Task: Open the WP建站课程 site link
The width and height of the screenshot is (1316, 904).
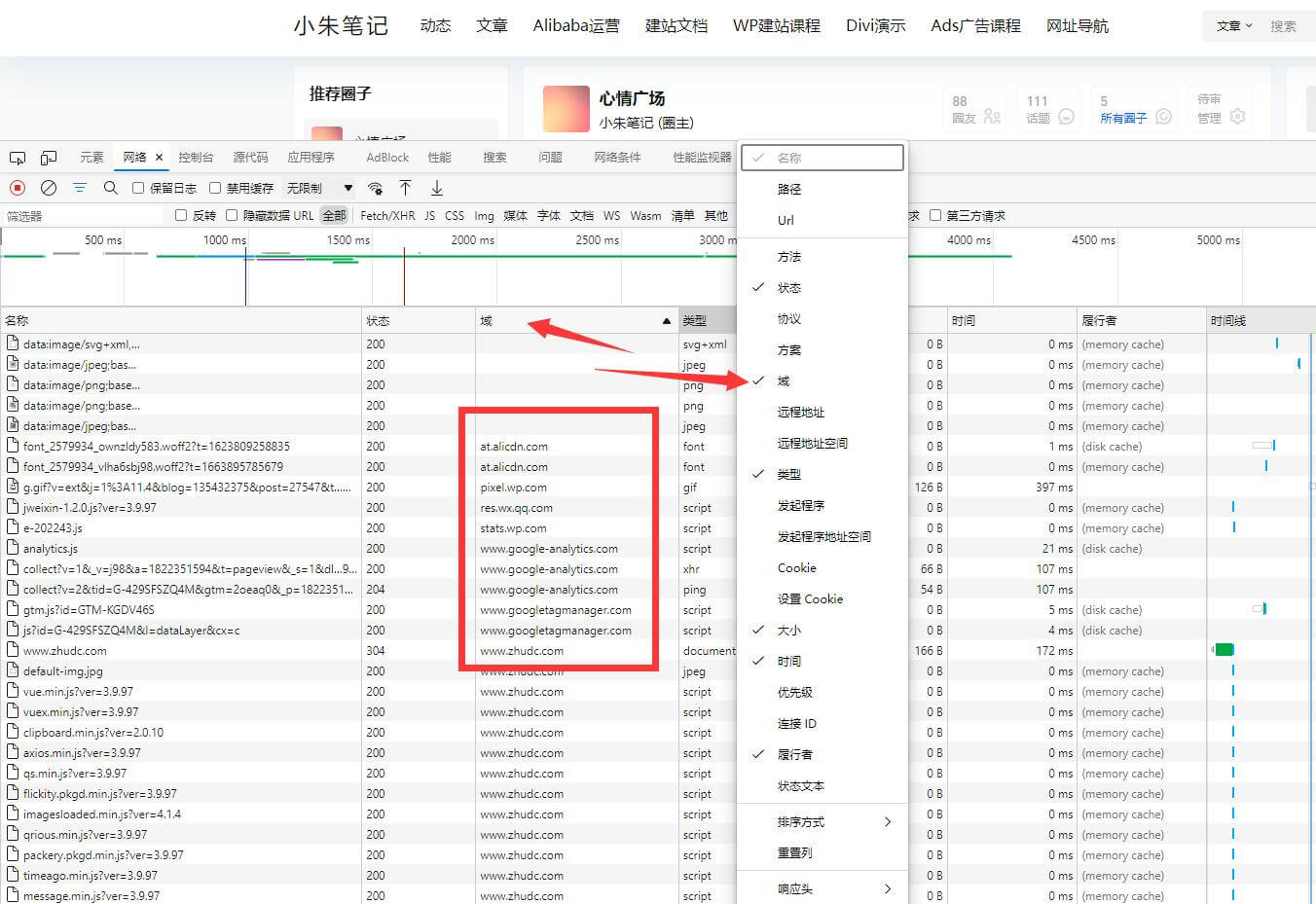Action: pyautogui.click(x=776, y=26)
